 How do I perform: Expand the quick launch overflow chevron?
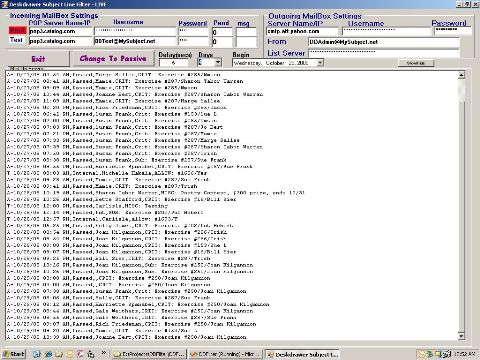pos(104,353)
